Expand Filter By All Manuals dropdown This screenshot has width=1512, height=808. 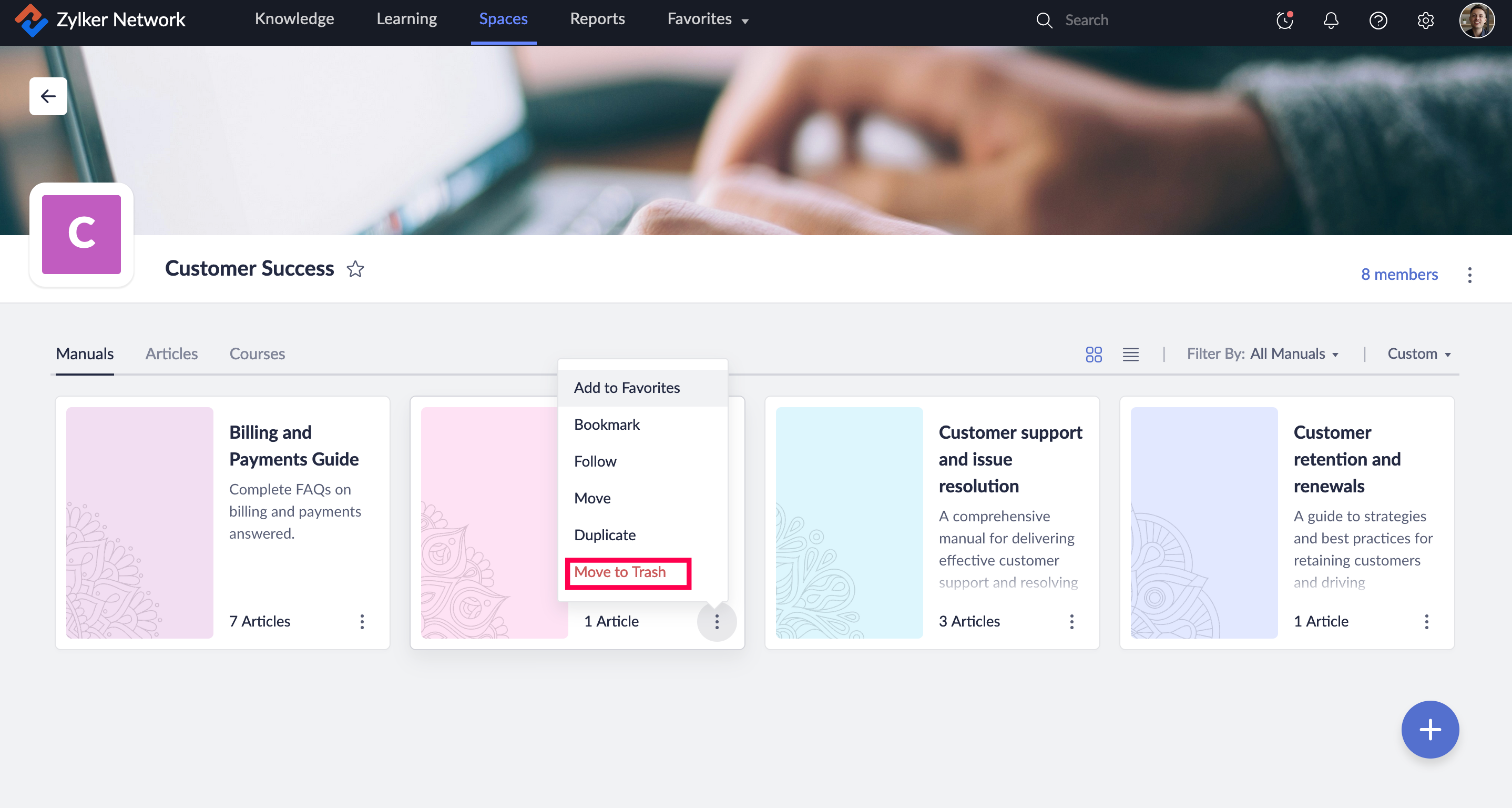[x=1263, y=354]
